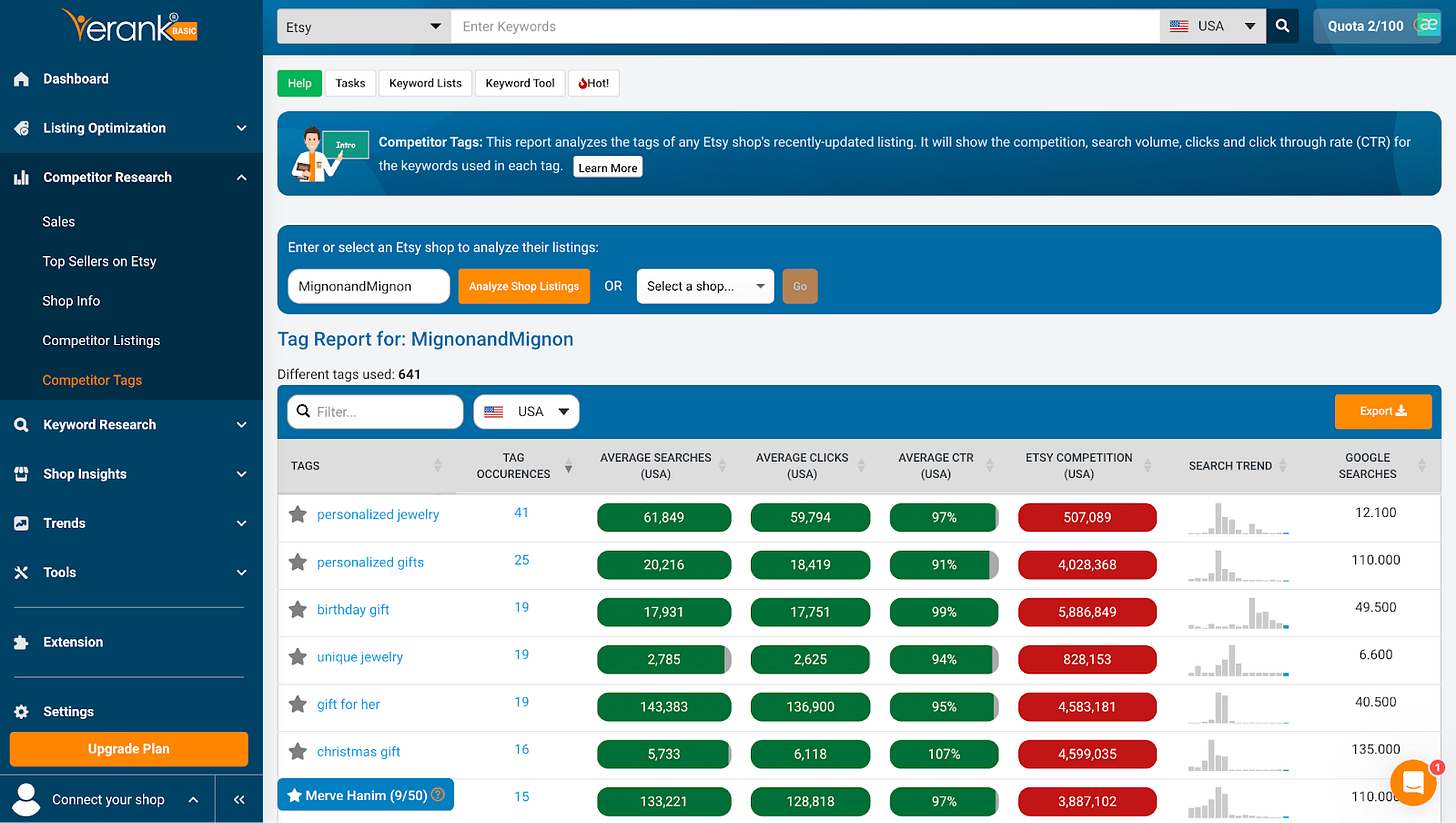
Task: Expand the Trends sidebar menu
Action: click(241, 523)
